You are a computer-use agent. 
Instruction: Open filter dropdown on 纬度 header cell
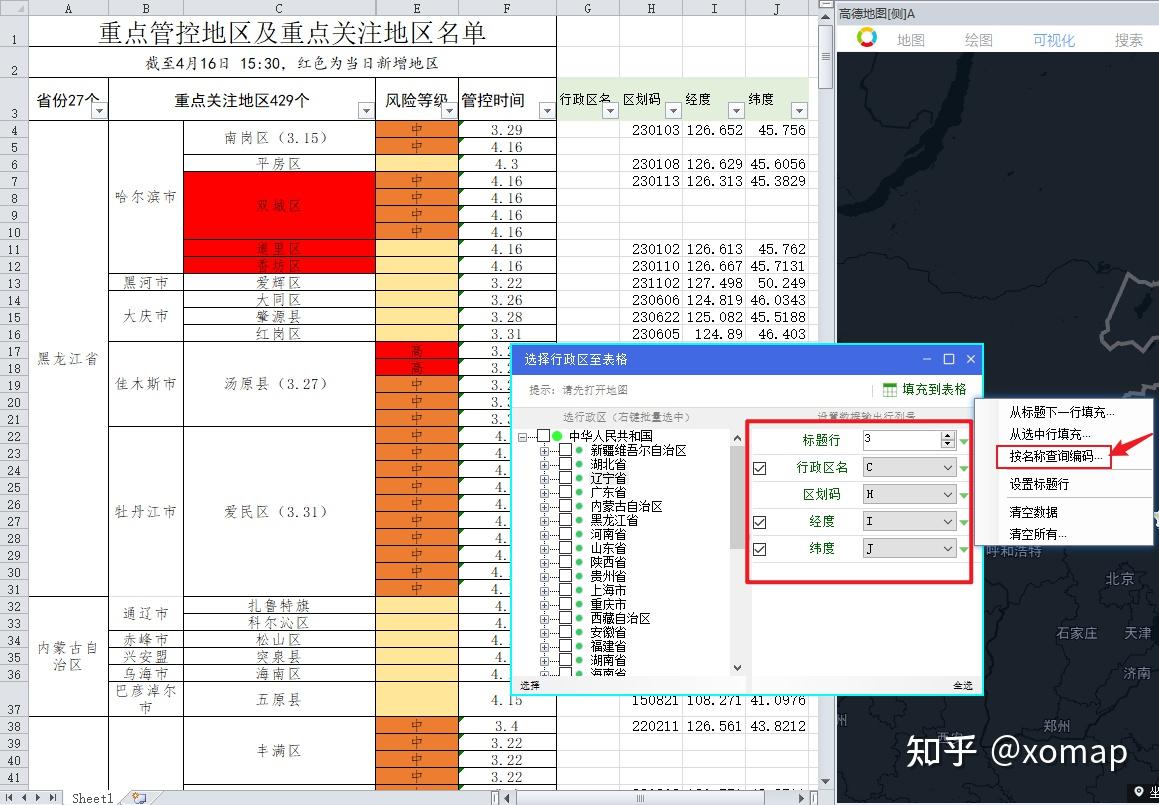799,111
